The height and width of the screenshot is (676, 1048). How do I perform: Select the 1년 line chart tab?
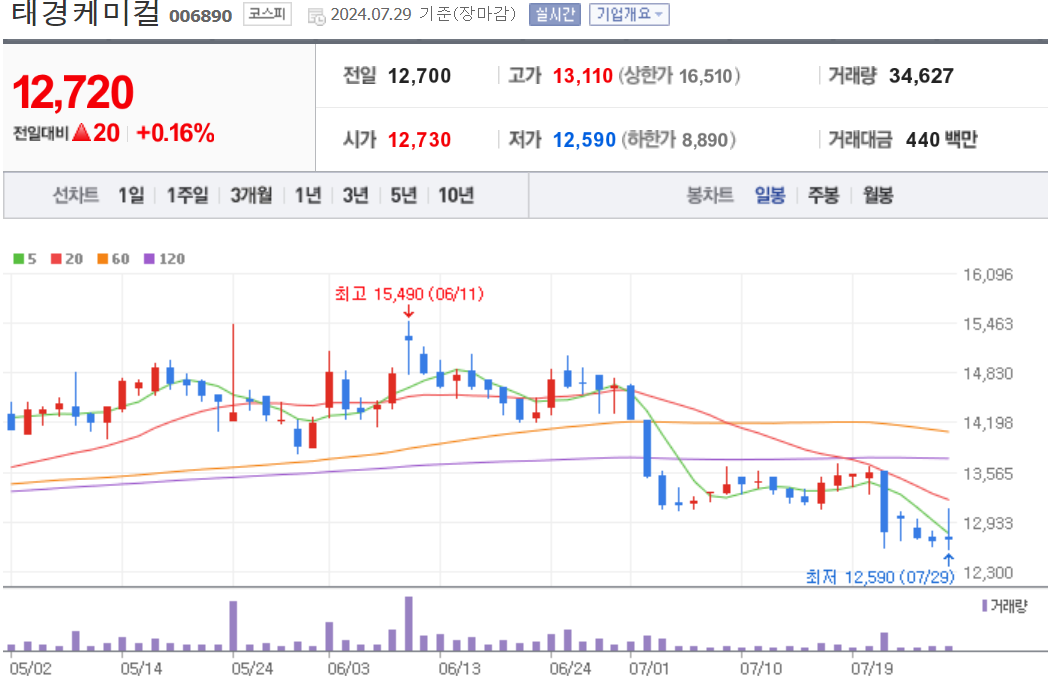click(x=308, y=195)
